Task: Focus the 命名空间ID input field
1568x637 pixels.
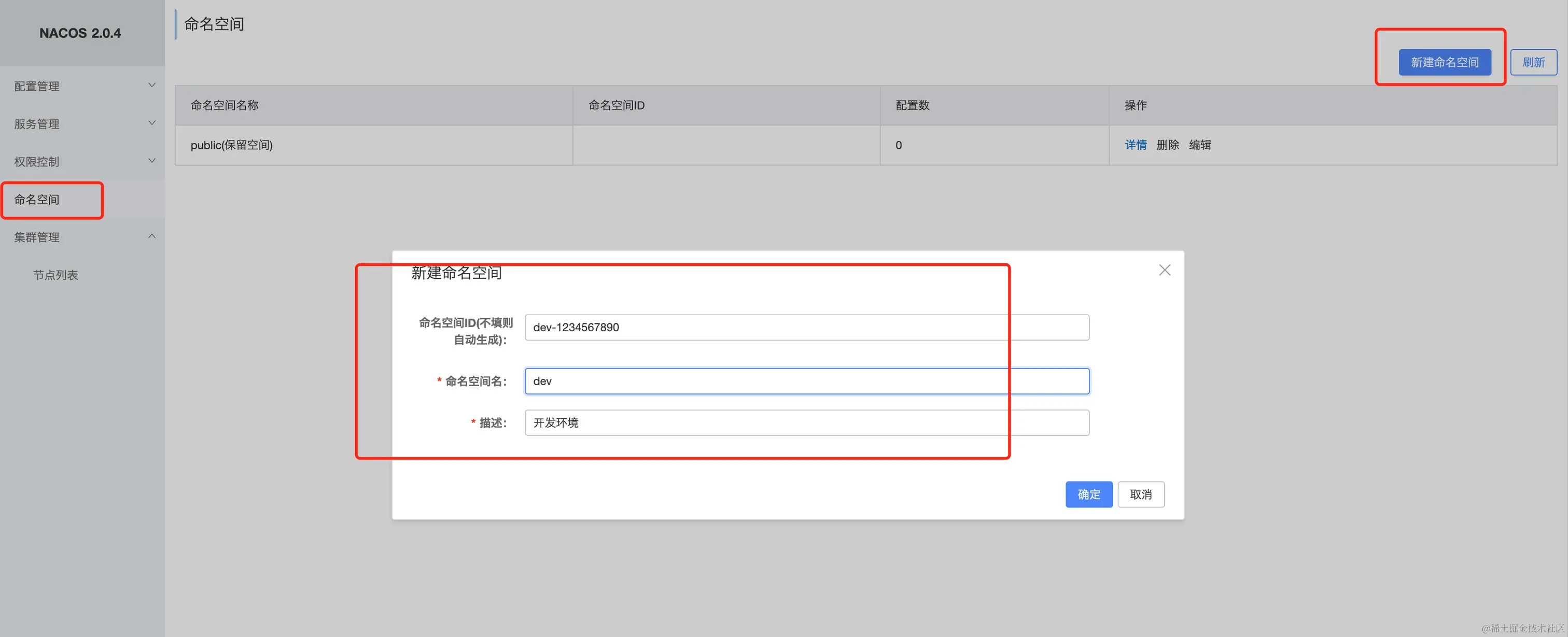Action: (806, 328)
